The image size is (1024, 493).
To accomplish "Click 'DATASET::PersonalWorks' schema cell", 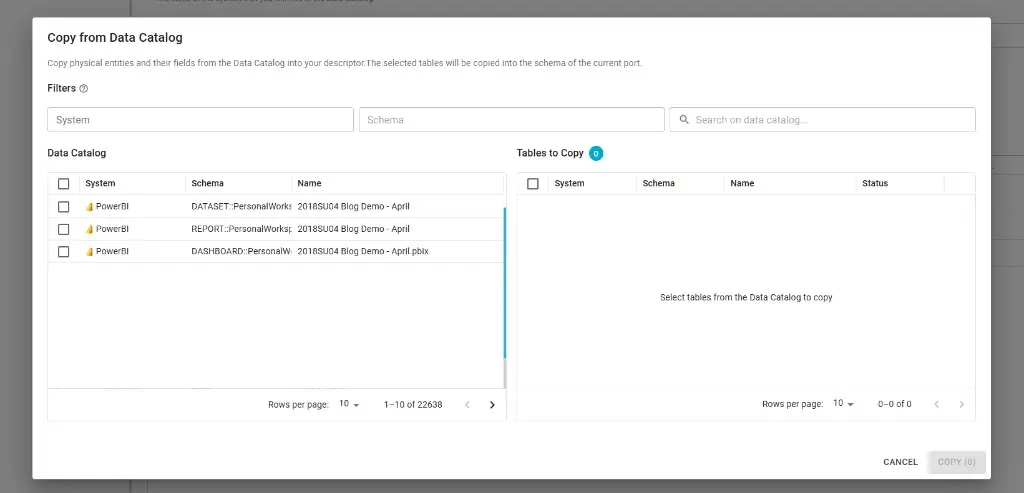I will 242,207.
